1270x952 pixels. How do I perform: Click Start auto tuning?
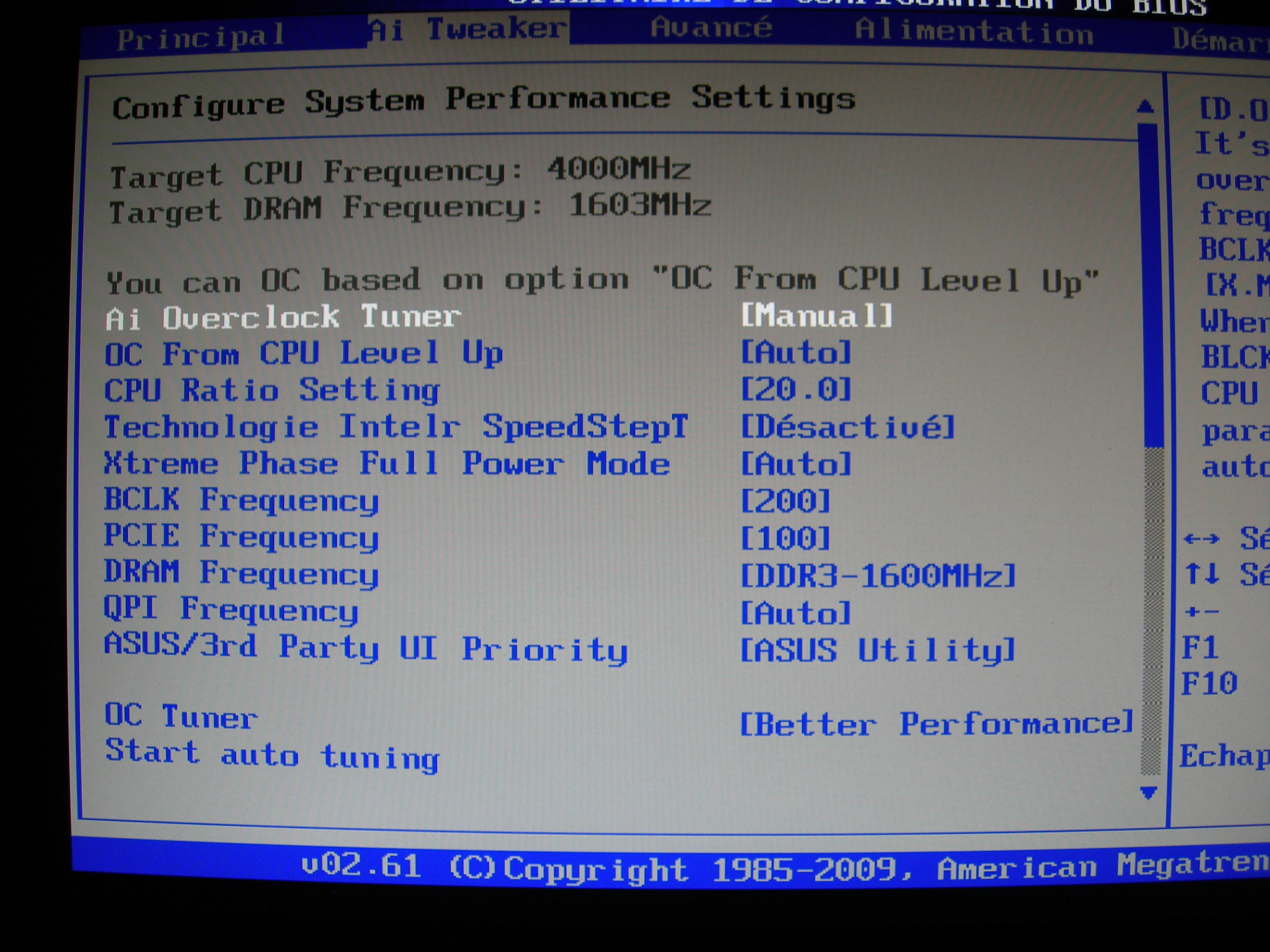272,755
